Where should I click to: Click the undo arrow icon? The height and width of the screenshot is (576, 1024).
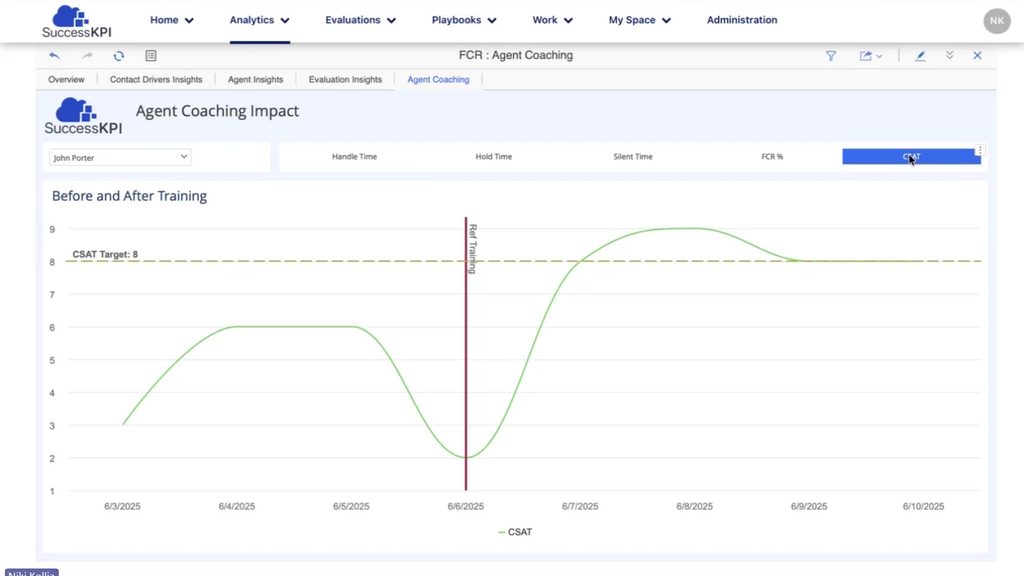[x=54, y=56]
